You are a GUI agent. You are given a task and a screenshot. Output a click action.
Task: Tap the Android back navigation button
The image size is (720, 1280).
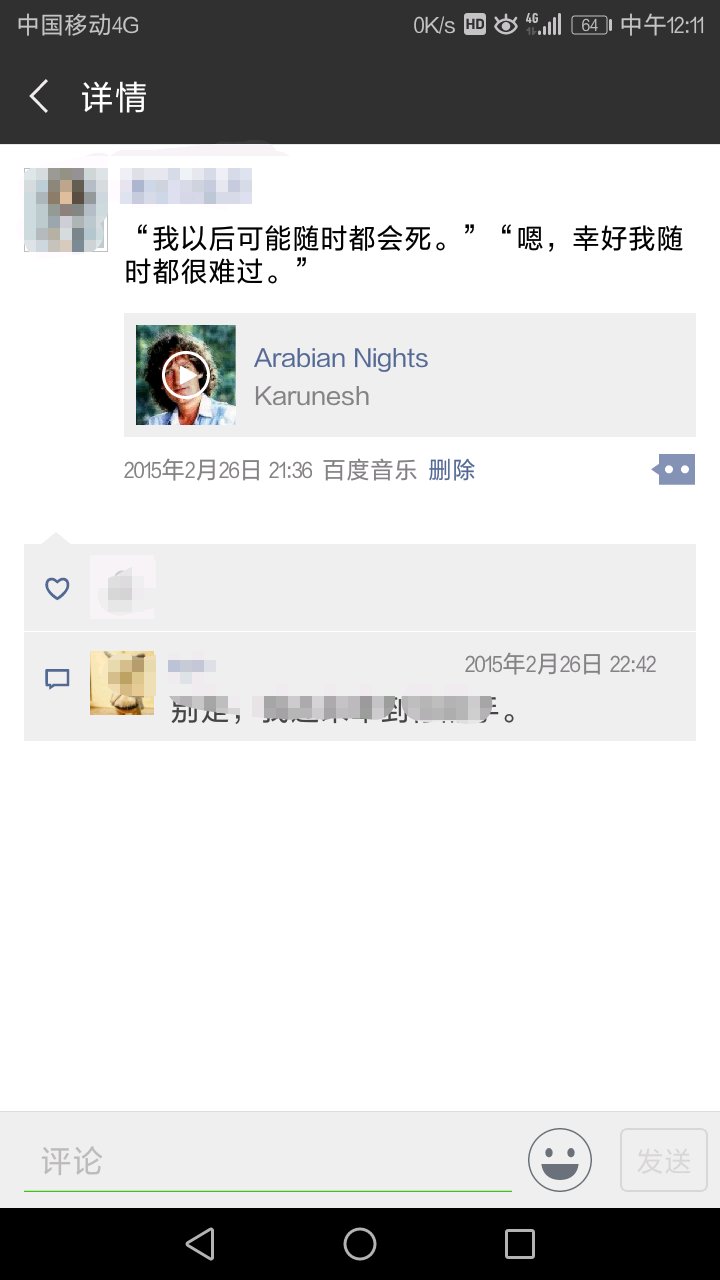tap(200, 1244)
